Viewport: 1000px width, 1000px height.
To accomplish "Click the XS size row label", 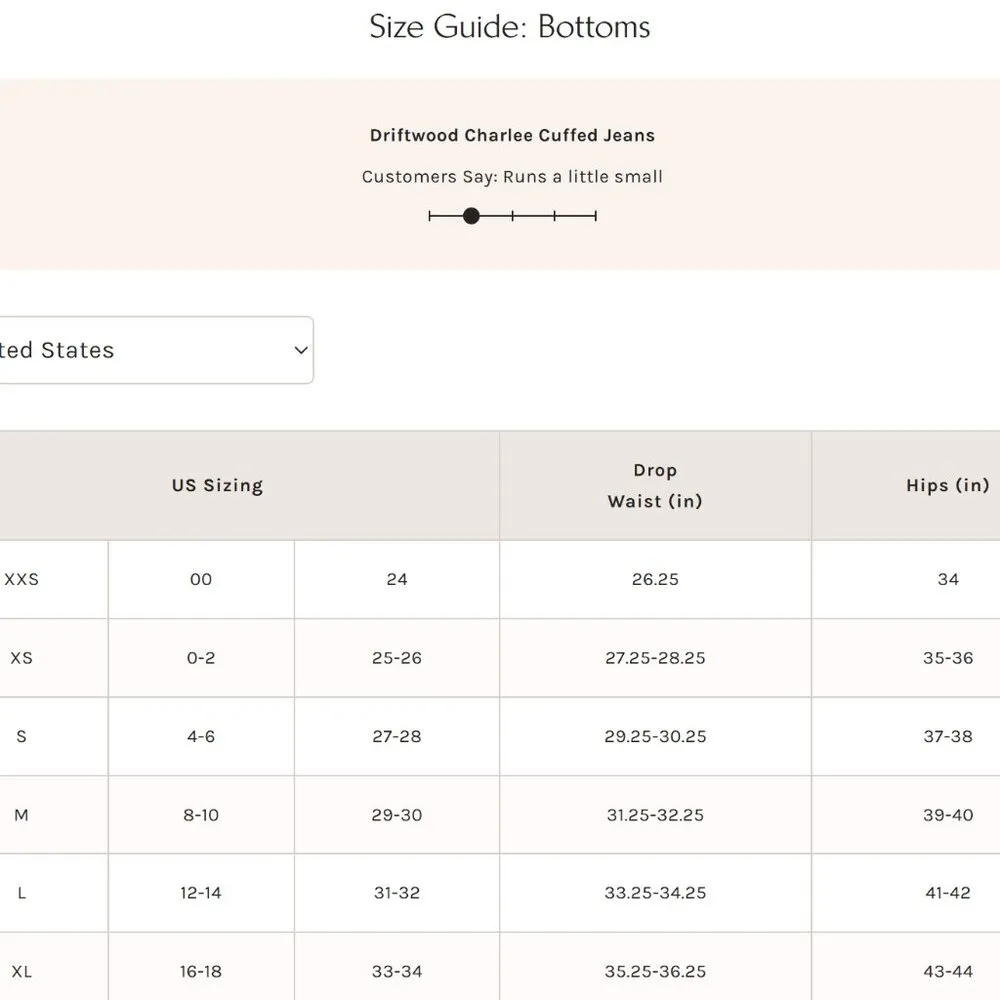I will 22,658.
